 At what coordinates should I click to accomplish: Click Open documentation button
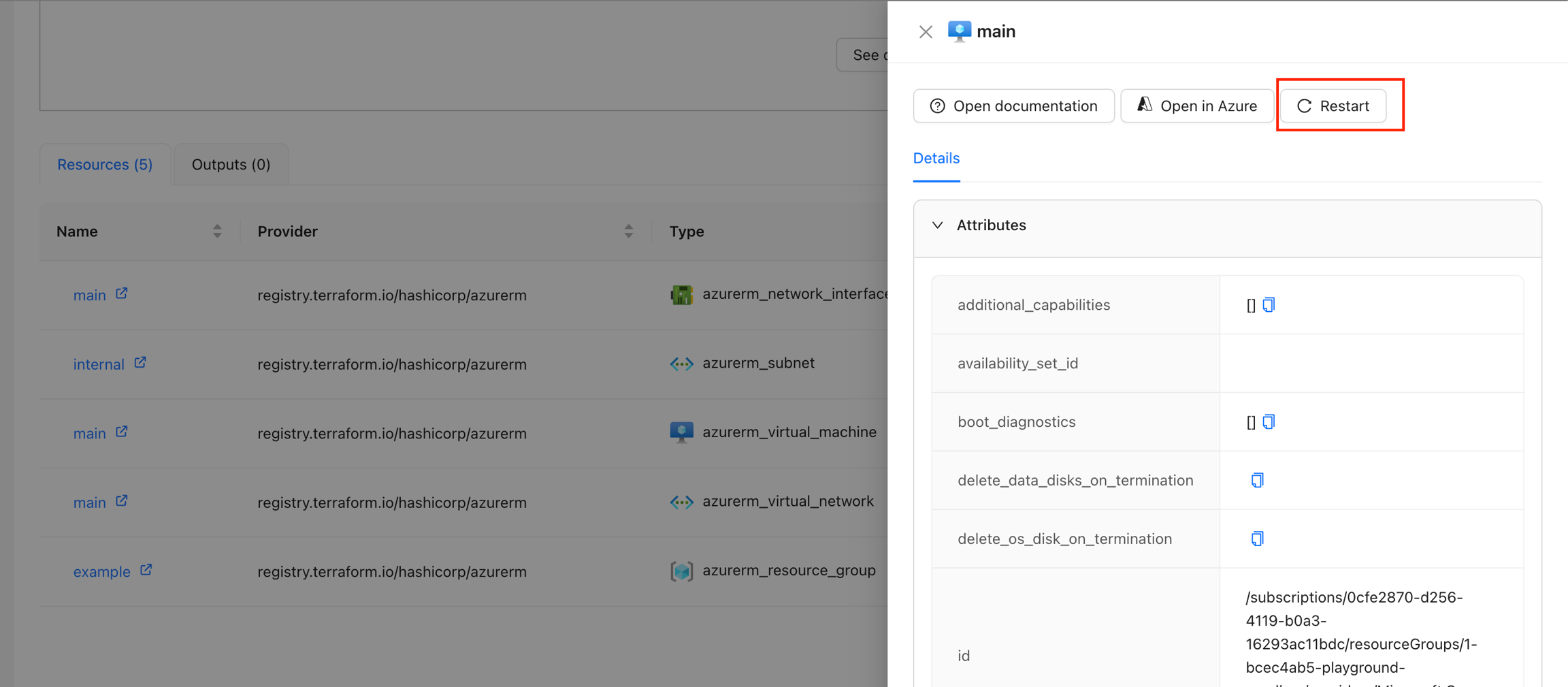(1013, 106)
